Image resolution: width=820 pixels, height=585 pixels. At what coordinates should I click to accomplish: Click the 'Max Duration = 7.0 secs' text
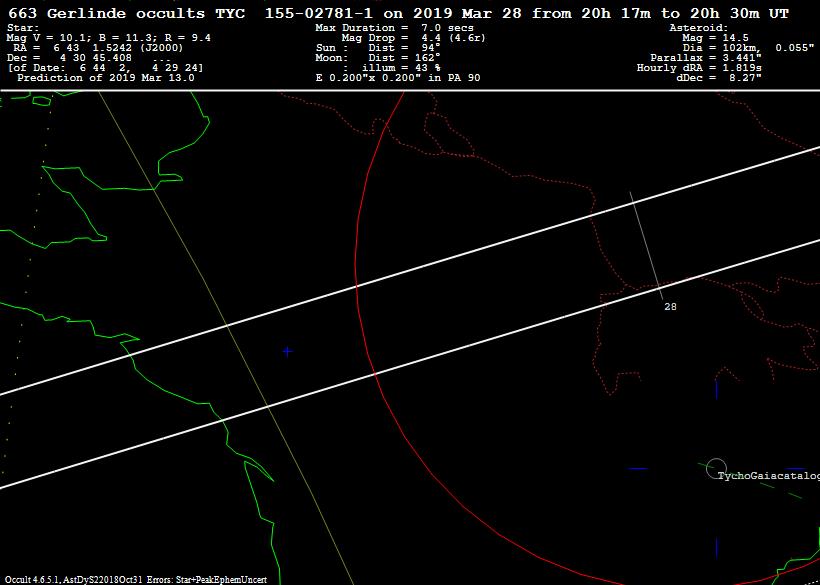(394, 28)
